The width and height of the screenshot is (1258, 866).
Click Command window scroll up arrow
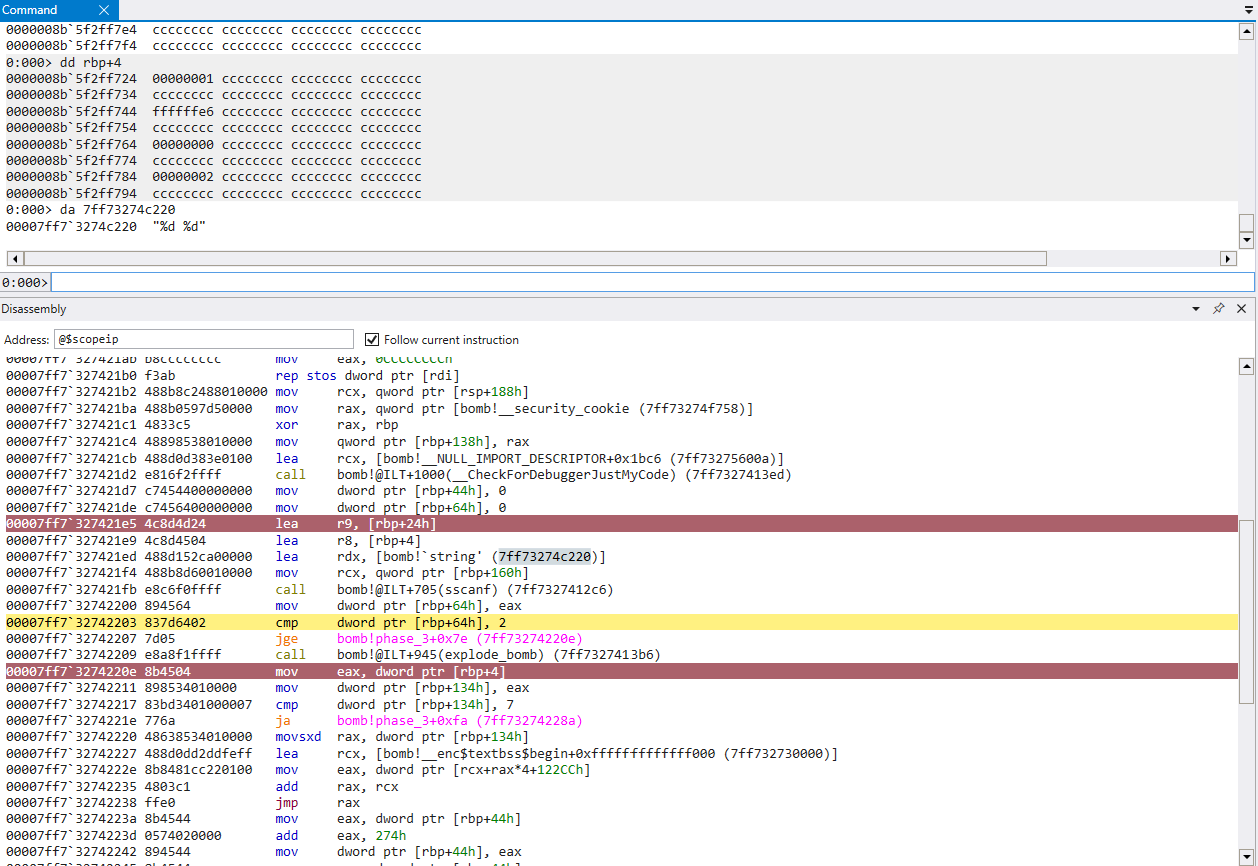tap(1246, 31)
